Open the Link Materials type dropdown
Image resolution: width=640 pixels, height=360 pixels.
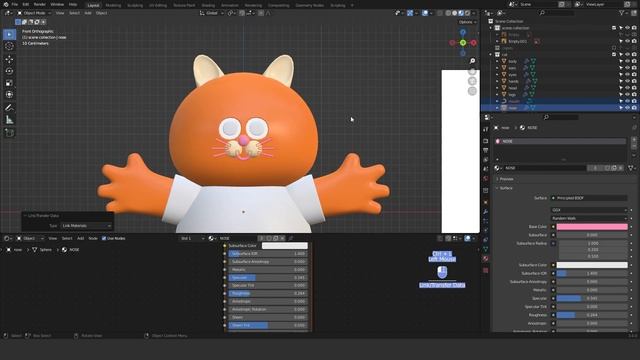(x=87, y=226)
